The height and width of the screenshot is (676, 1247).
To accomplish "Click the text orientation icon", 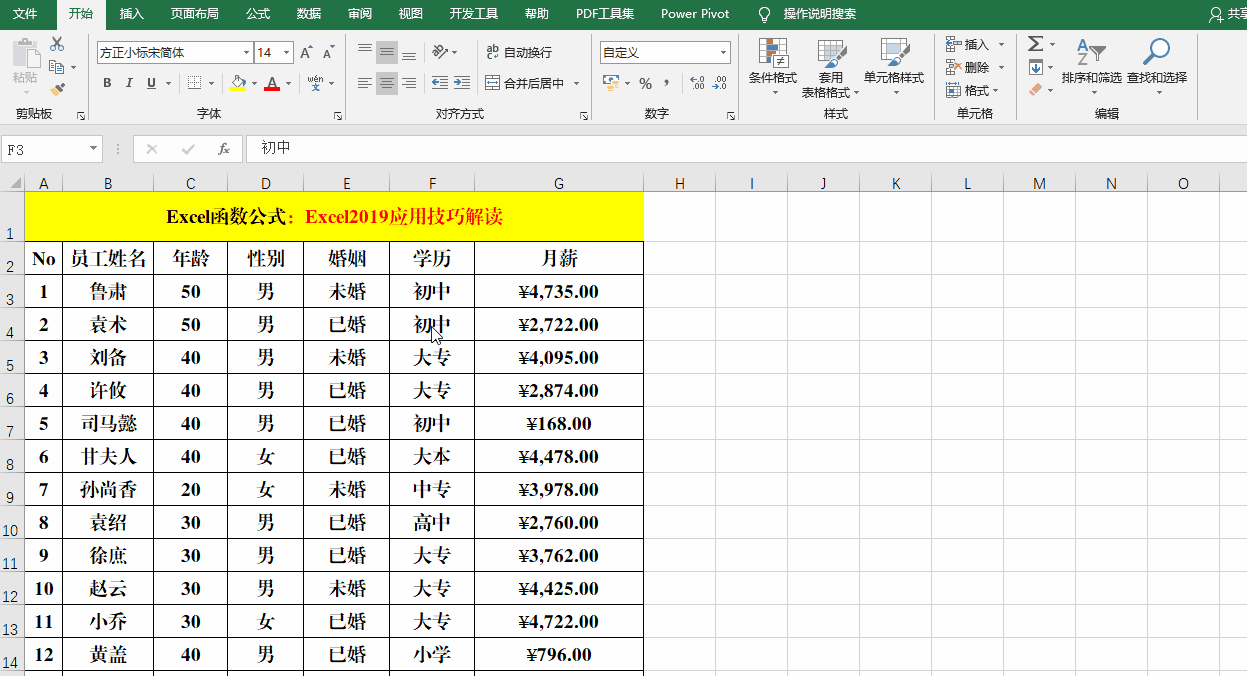I will (440, 51).
